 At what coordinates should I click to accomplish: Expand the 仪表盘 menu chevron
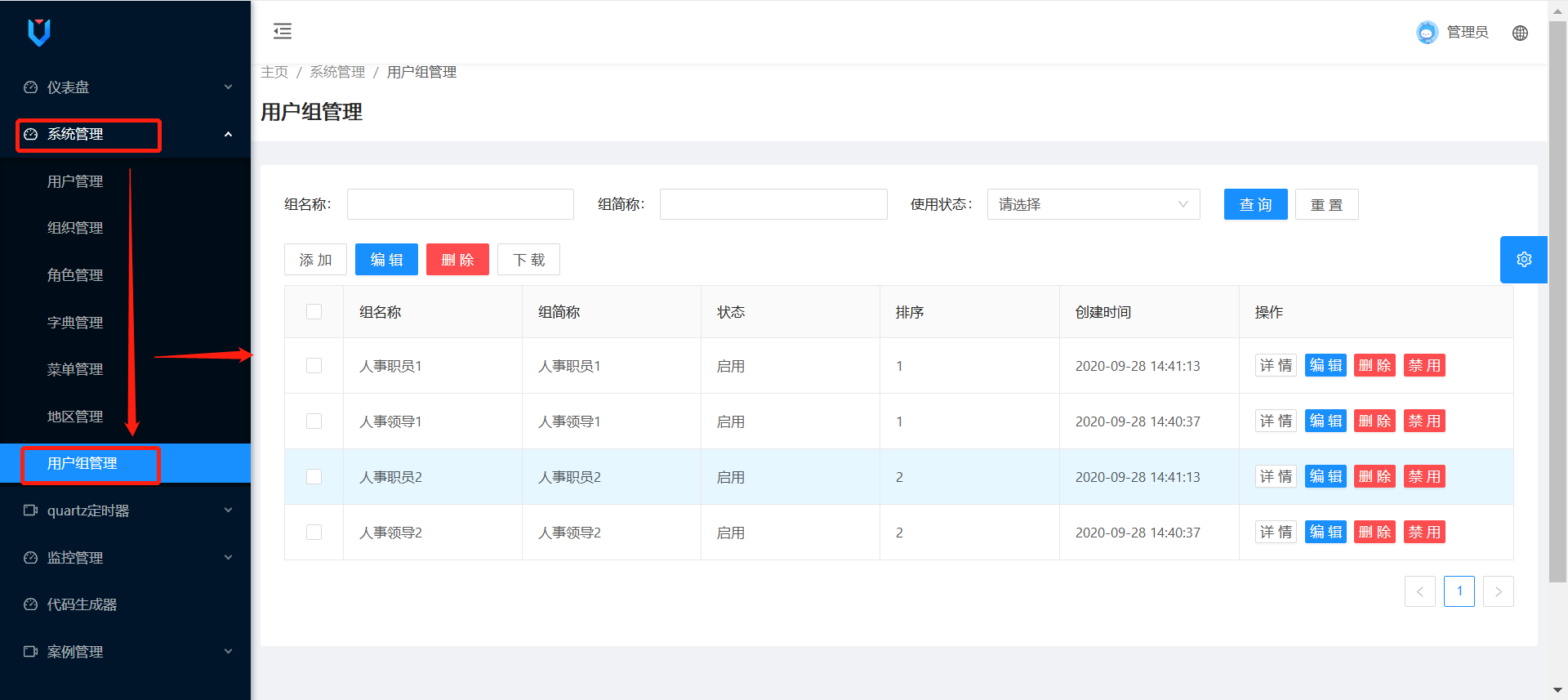point(229,87)
